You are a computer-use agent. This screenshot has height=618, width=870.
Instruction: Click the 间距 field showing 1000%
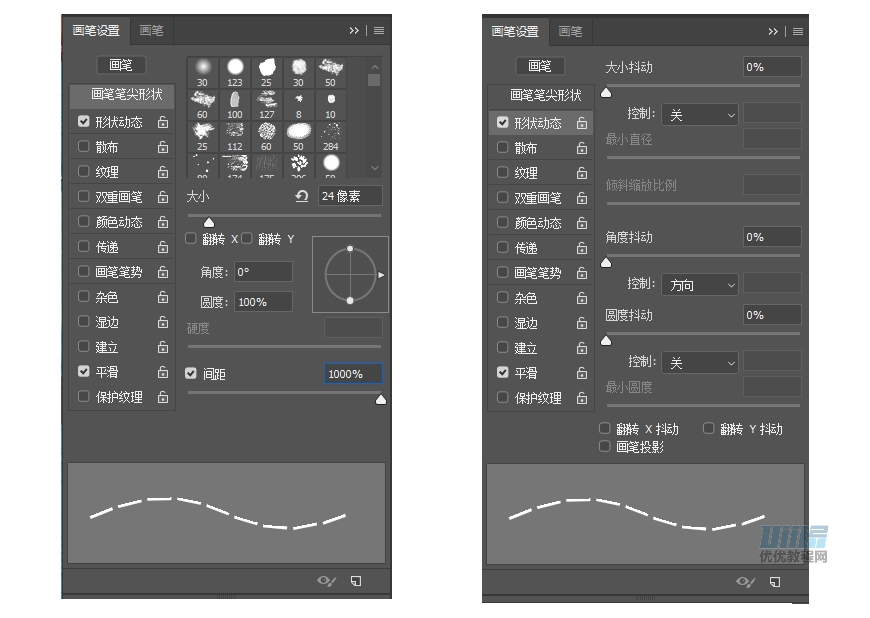[x=353, y=374]
